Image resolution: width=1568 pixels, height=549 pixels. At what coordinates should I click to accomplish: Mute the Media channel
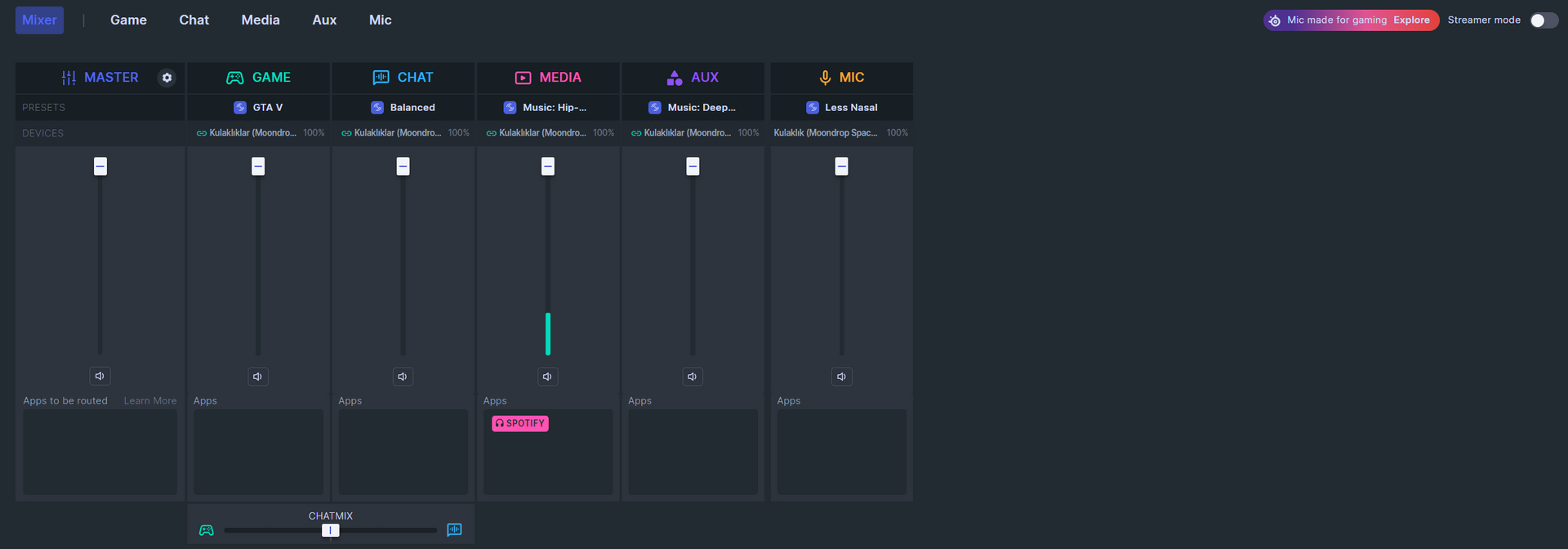tap(547, 377)
